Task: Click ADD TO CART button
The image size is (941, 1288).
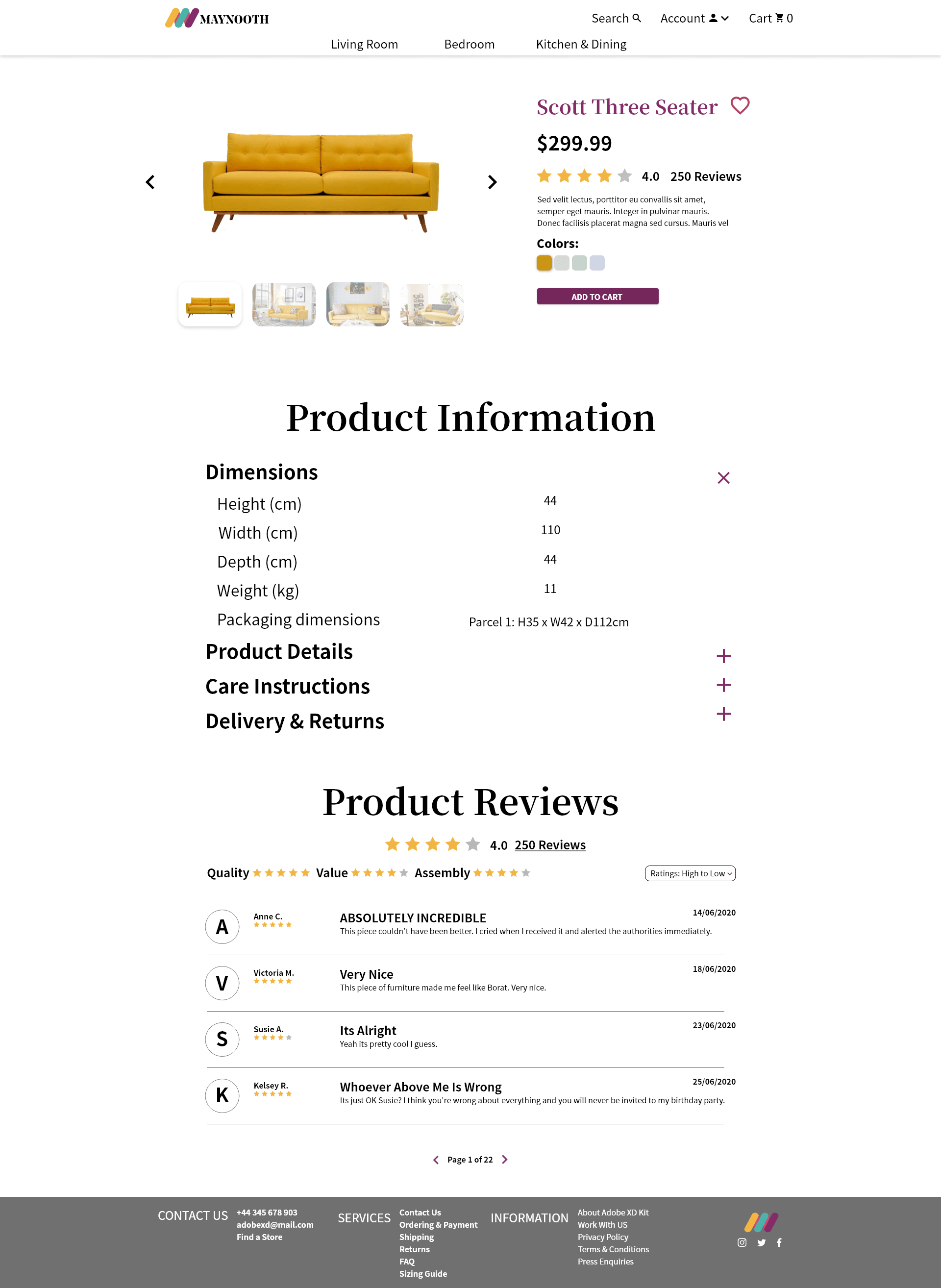Action: (597, 296)
